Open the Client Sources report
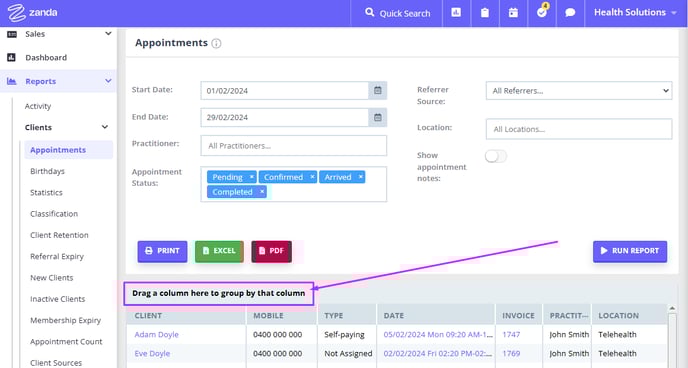The height and width of the screenshot is (368, 688). (56, 363)
